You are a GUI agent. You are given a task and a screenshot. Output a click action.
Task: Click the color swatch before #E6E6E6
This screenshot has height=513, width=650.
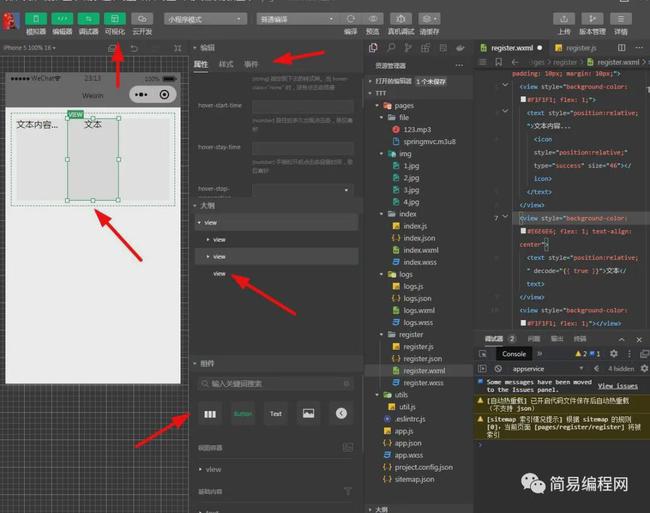pyautogui.click(x=523, y=231)
